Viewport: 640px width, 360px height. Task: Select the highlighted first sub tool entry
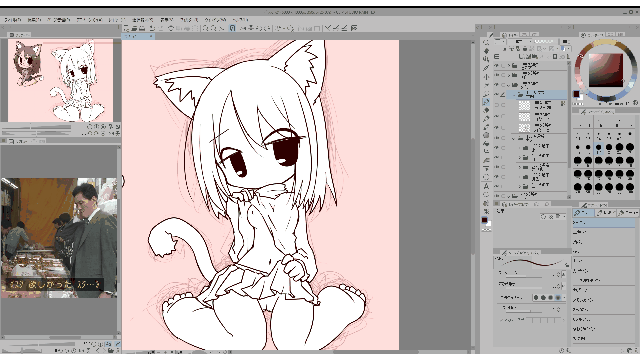point(604,222)
